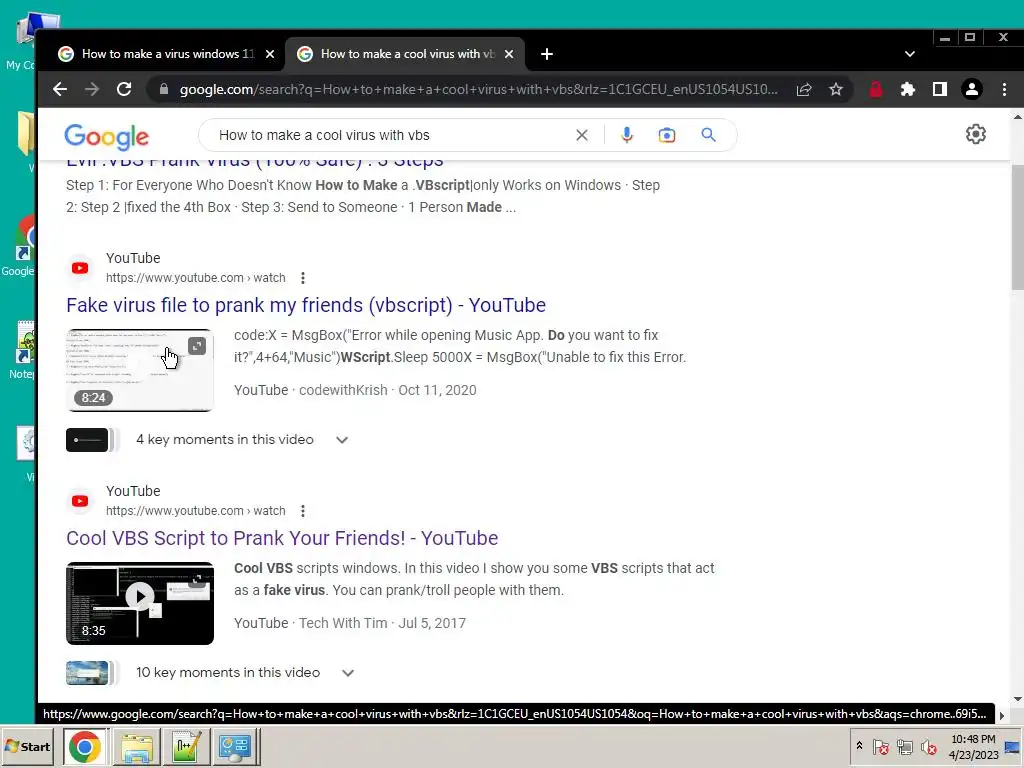Image resolution: width=1024 pixels, height=768 pixels.
Task: Click the address bar URL
Action: [479, 89]
